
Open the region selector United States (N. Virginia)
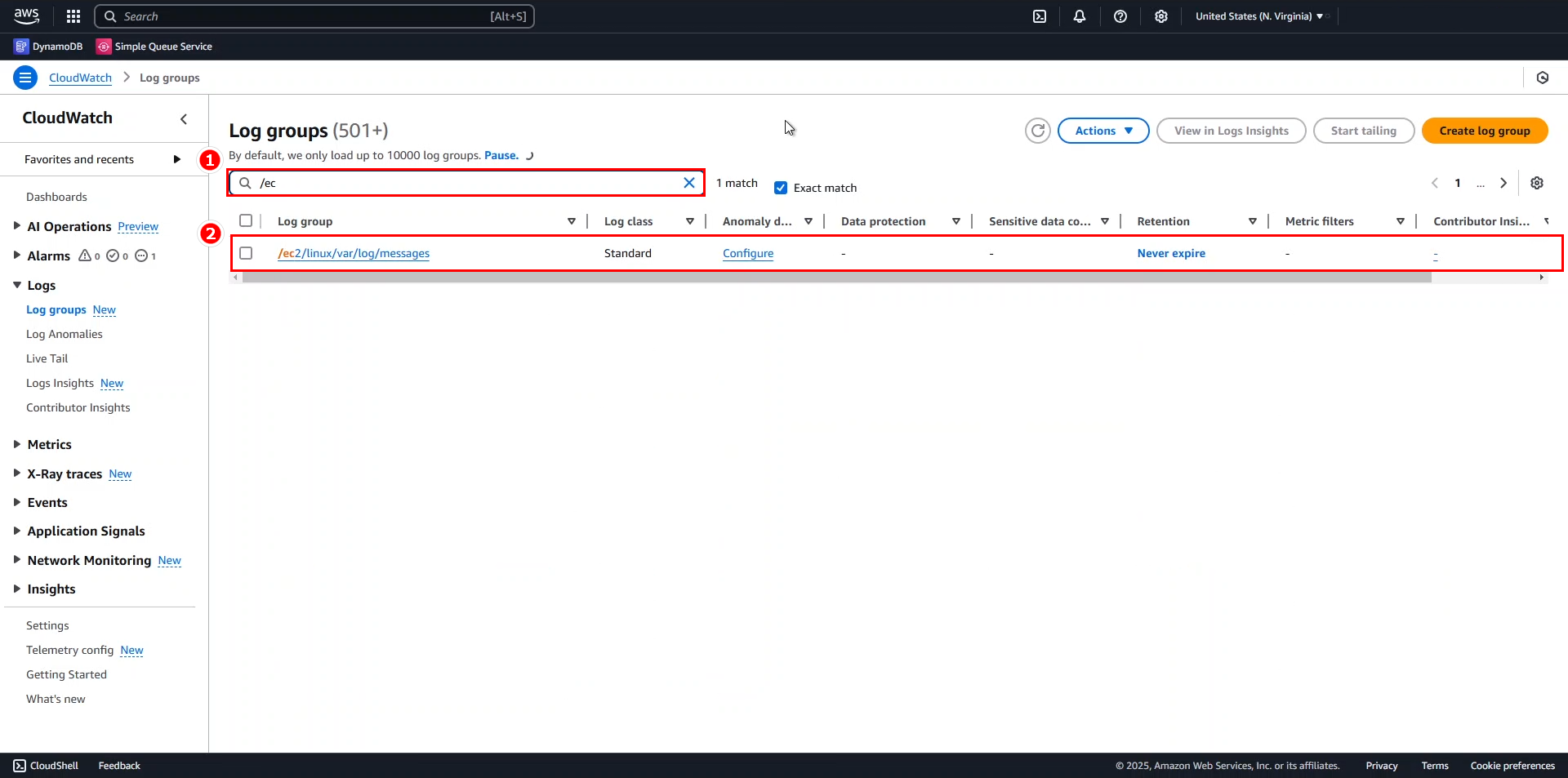(1258, 16)
